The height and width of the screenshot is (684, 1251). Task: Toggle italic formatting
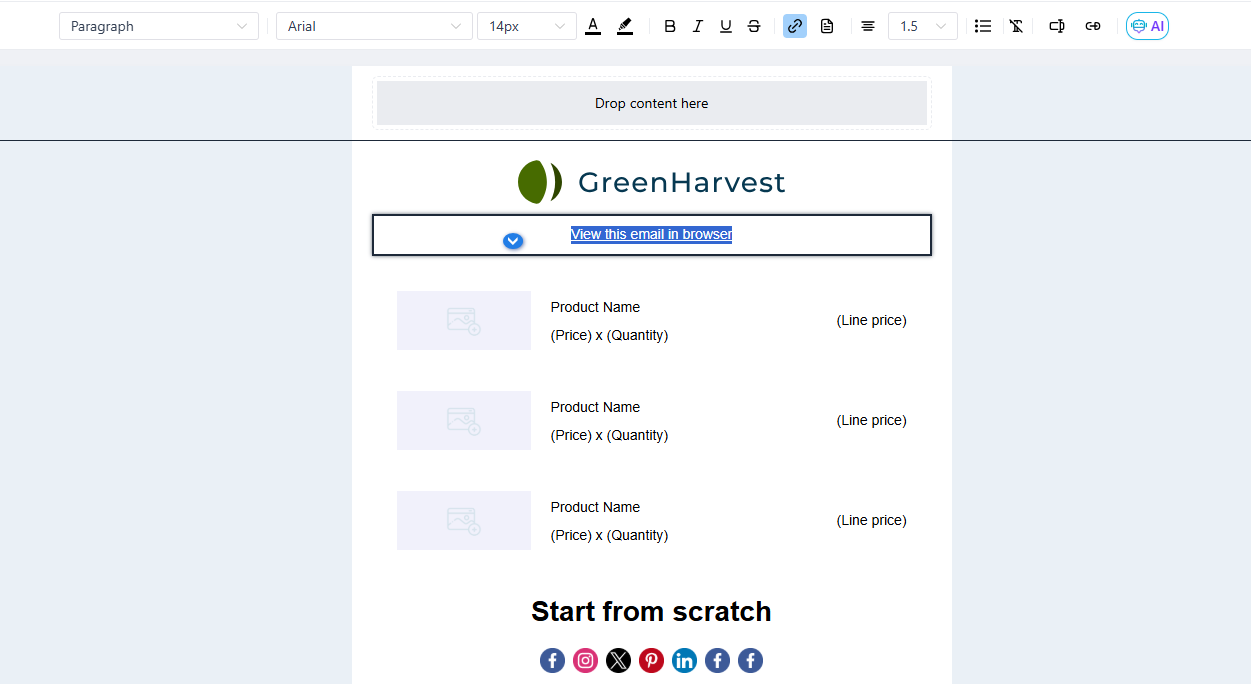pyautogui.click(x=698, y=26)
